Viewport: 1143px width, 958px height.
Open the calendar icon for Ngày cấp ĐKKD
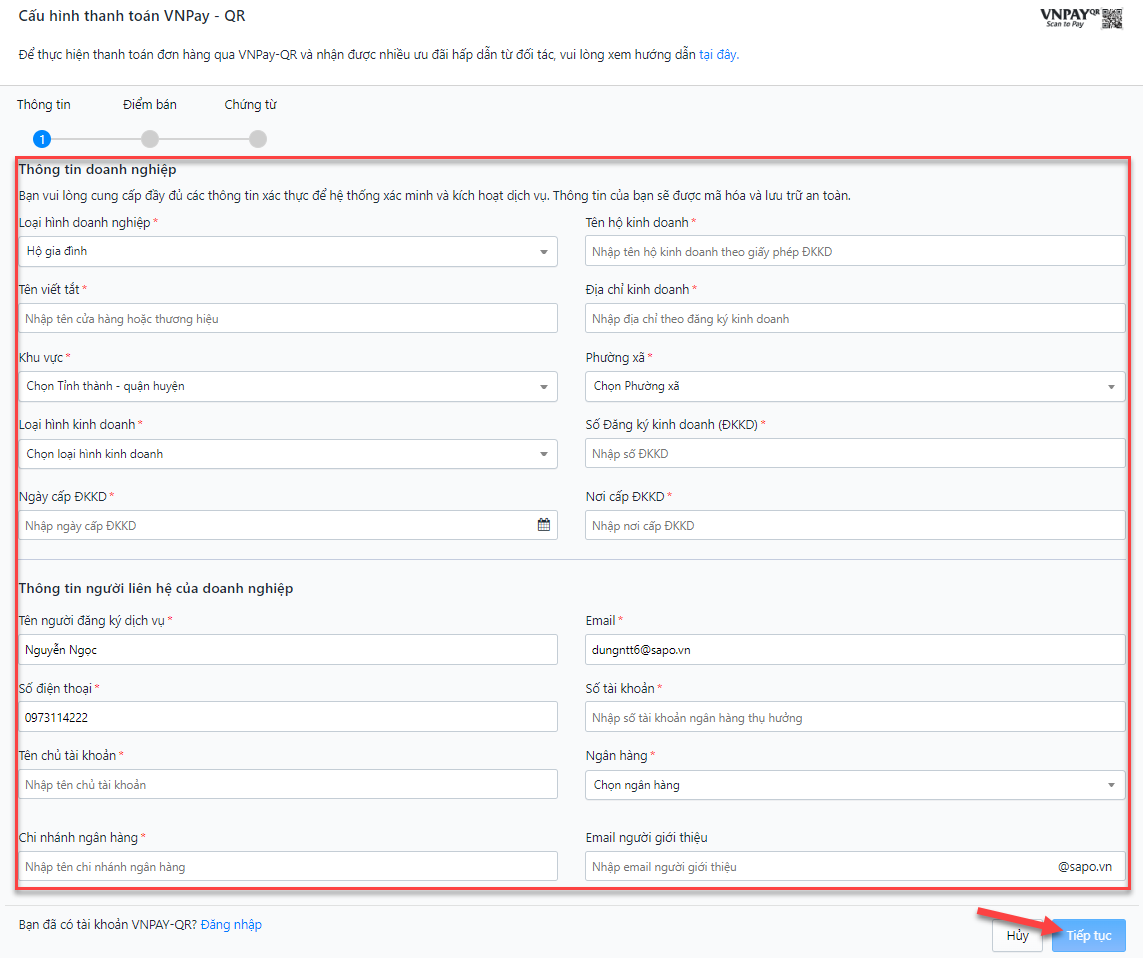[x=544, y=525]
